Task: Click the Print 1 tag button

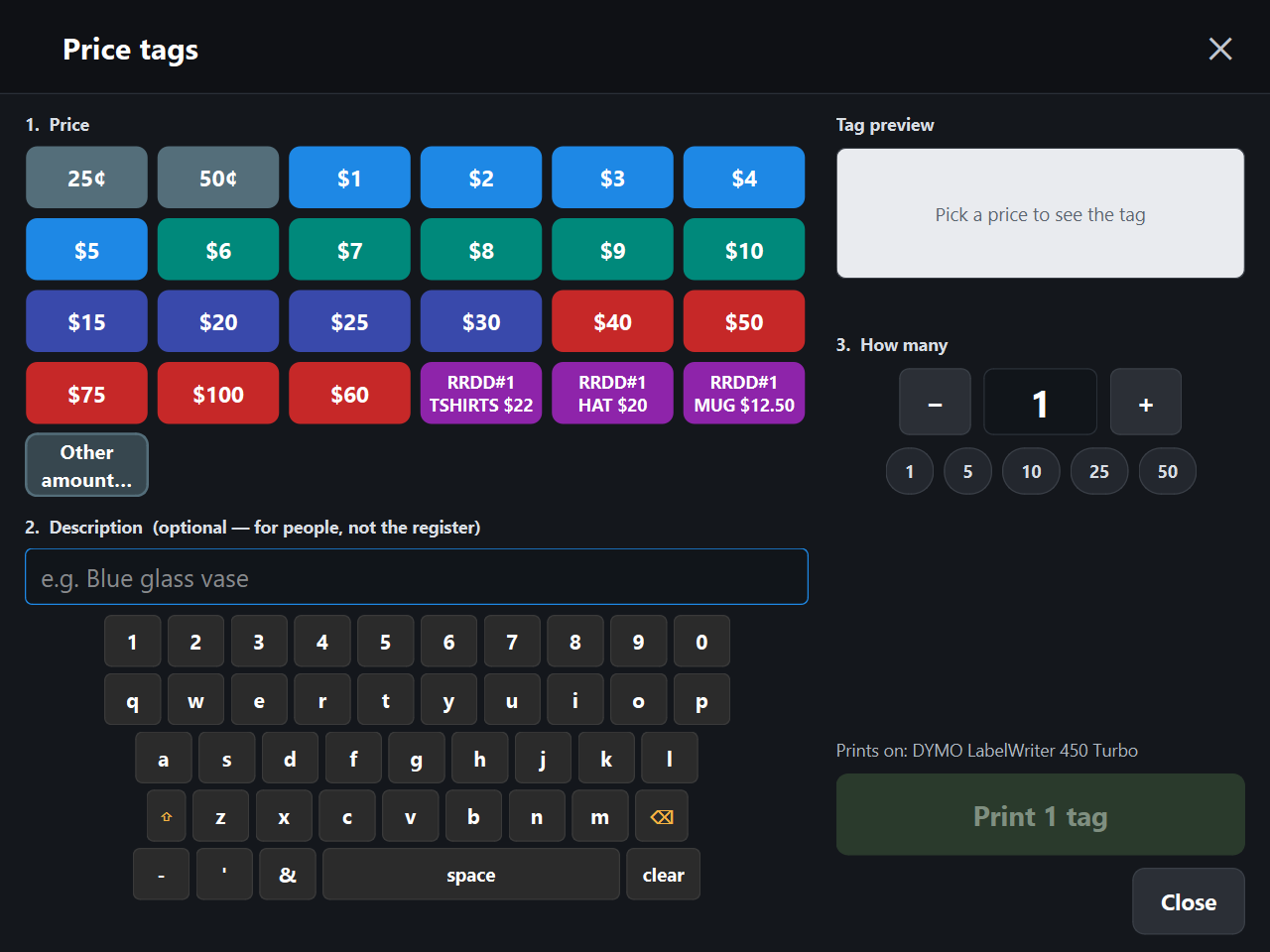Action: point(1040,815)
